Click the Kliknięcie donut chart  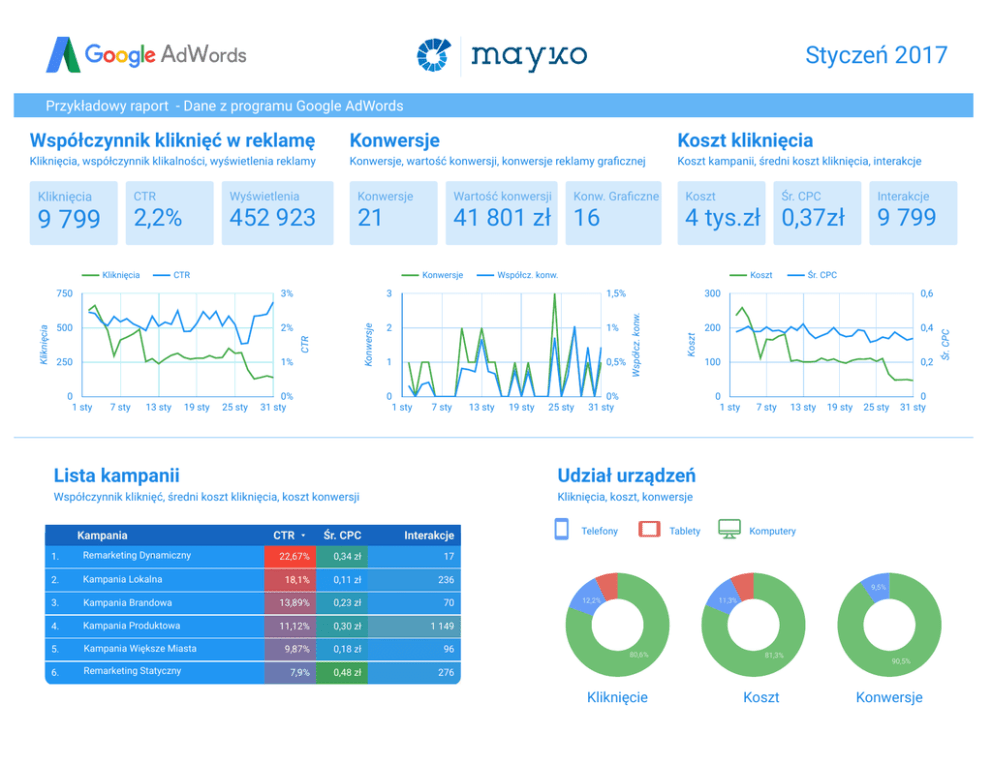(x=617, y=626)
